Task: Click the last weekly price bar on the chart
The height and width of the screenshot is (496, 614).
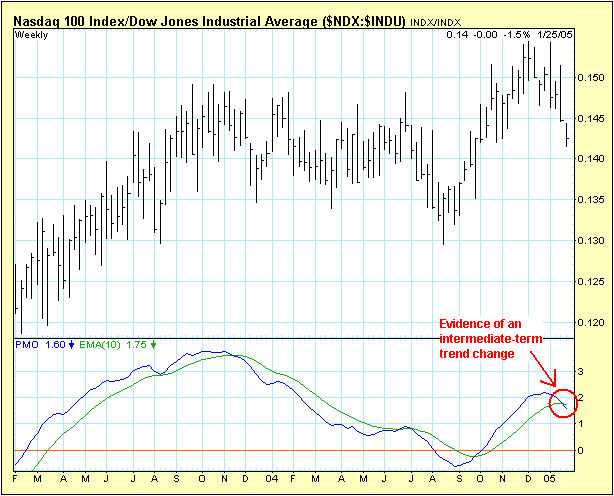Action: click(x=567, y=134)
